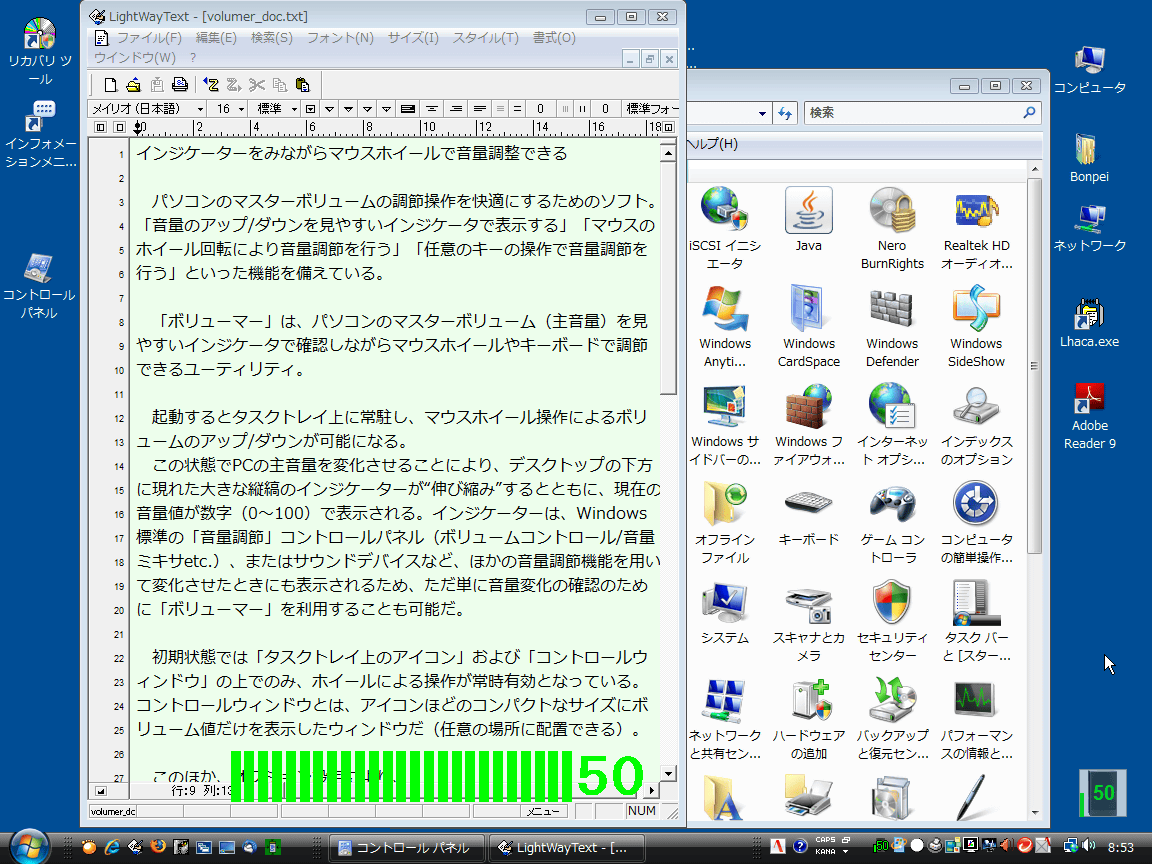Switch to コントロール パネル taskbar button

[406, 848]
